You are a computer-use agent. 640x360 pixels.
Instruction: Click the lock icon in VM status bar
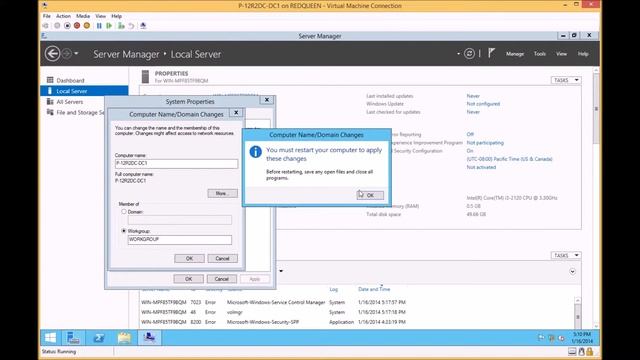click(590, 351)
